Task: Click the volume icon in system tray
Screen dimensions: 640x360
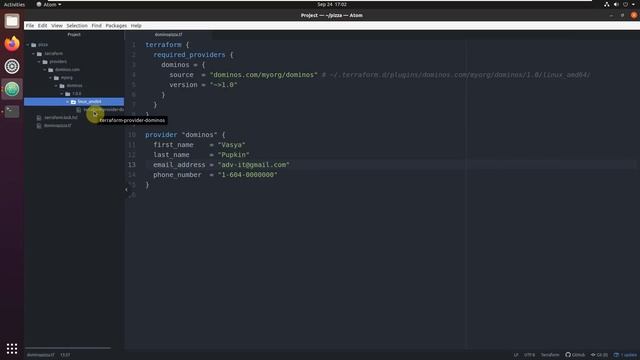Action: point(616,4)
